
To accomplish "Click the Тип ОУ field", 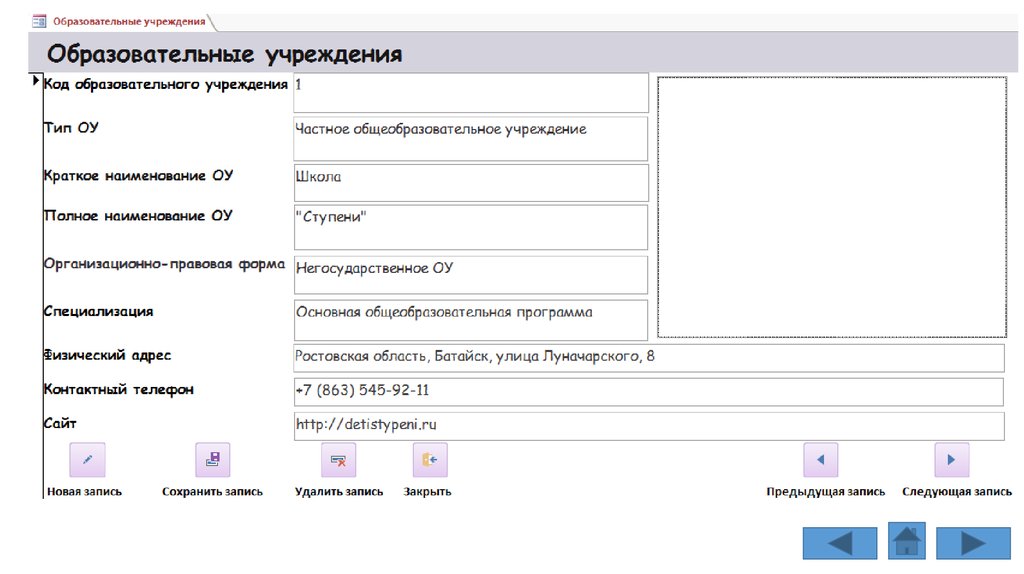I will point(470,138).
